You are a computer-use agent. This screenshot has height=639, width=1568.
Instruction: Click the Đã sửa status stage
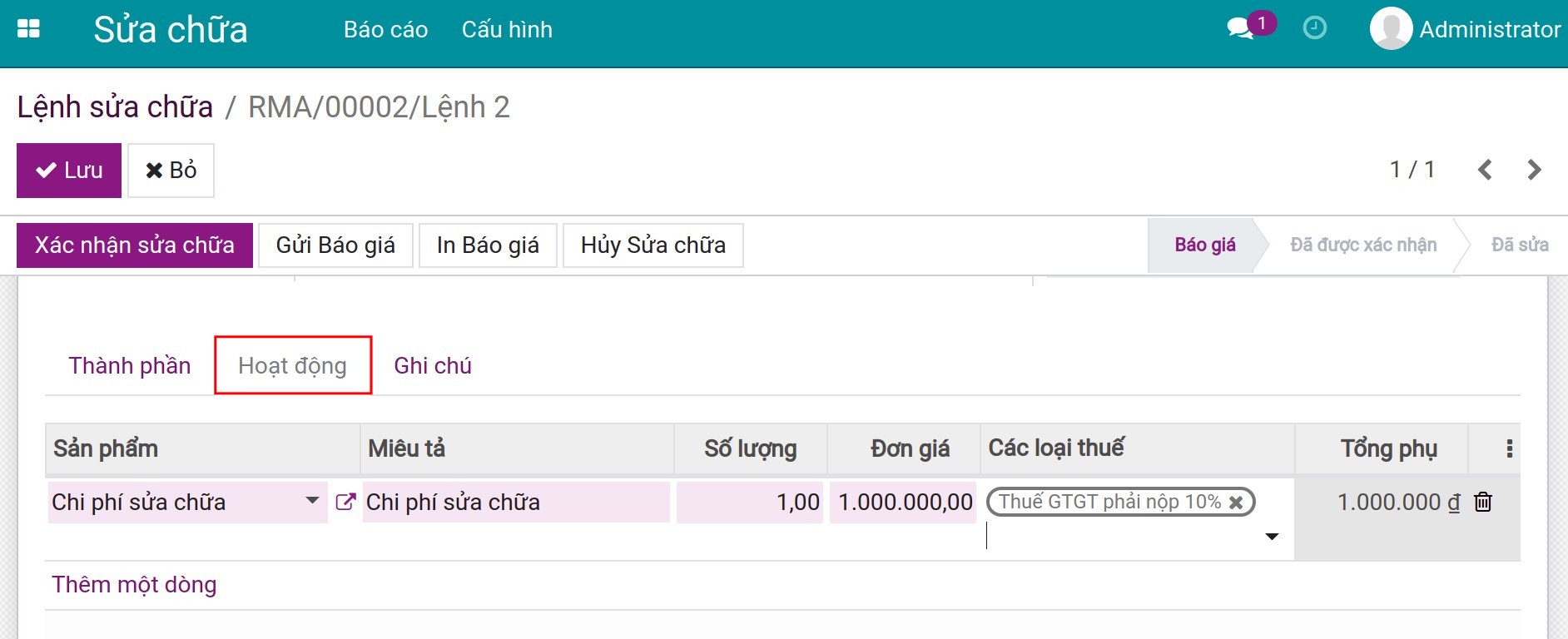pos(1520,245)
